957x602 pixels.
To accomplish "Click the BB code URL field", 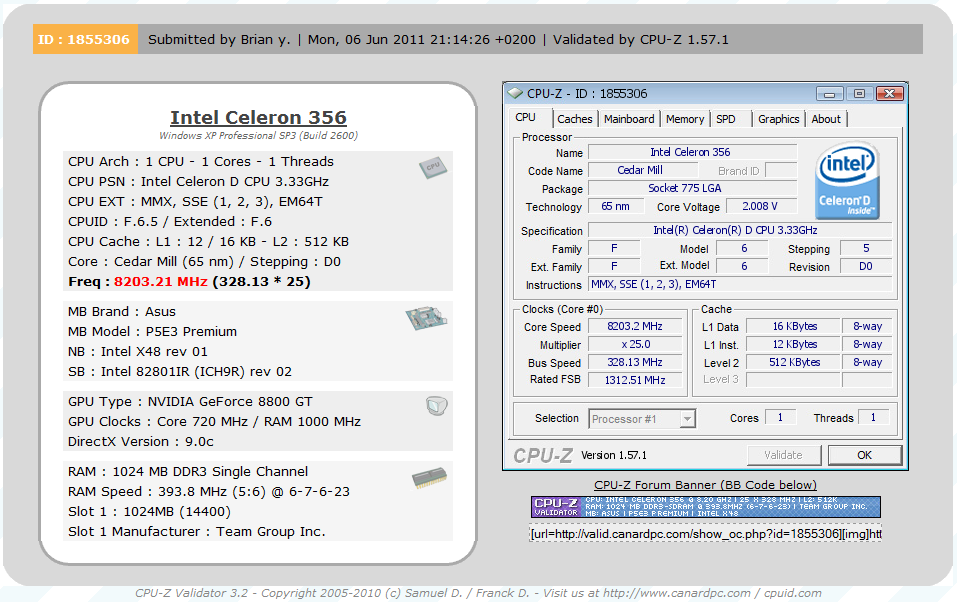I will (706, 534).
